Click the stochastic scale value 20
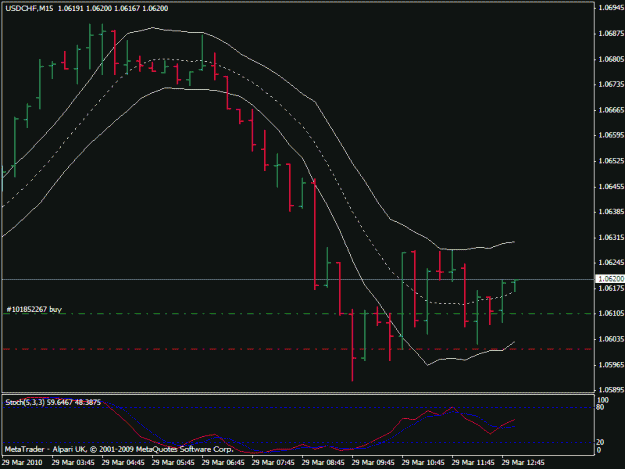625x469 pixels. coord(601,442)
